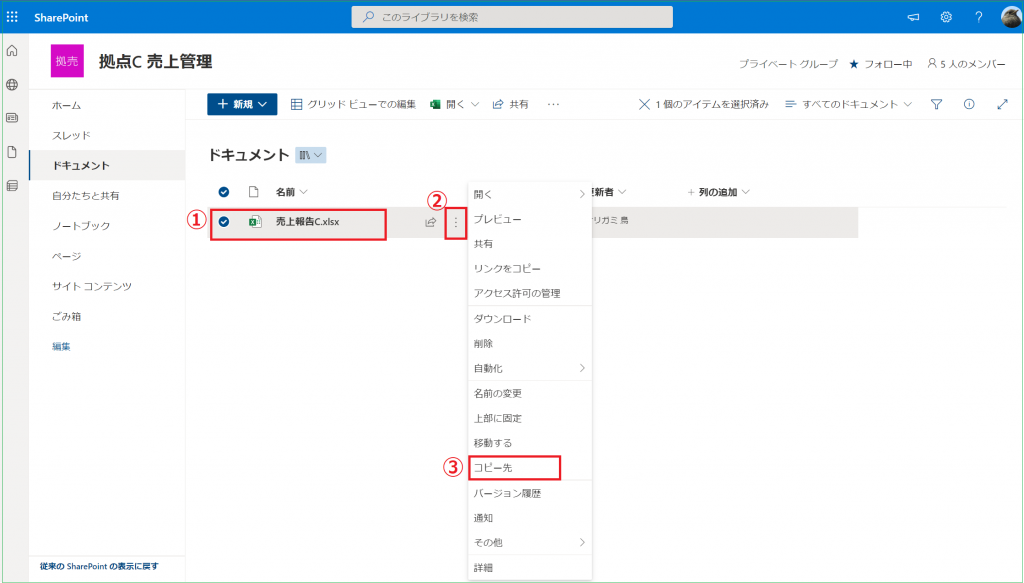
Task: Expand the 列の追加 column dropdown
Action: click(x=719, y=192)
